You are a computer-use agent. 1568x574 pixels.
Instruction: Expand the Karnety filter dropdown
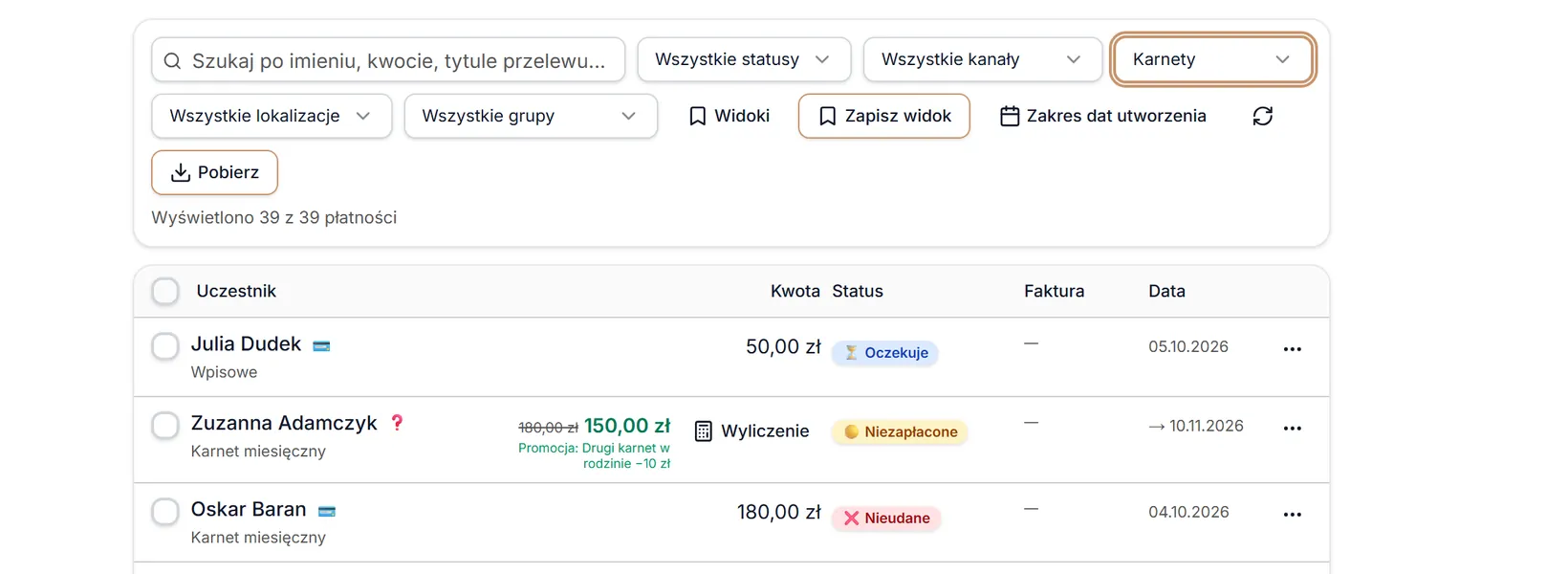point(1212,59)
